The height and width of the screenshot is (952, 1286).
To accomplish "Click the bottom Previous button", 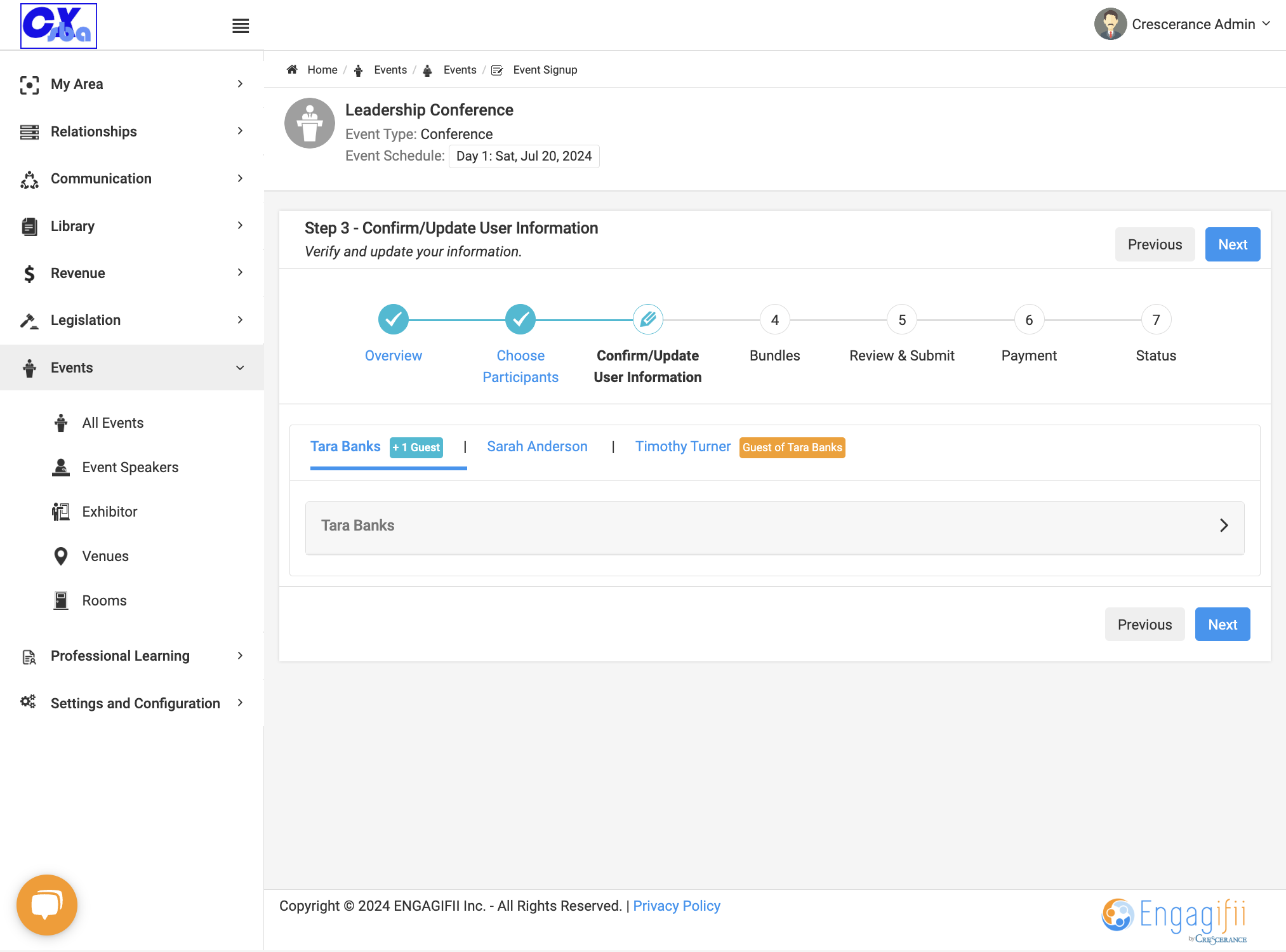I will tap(1144, 625).
